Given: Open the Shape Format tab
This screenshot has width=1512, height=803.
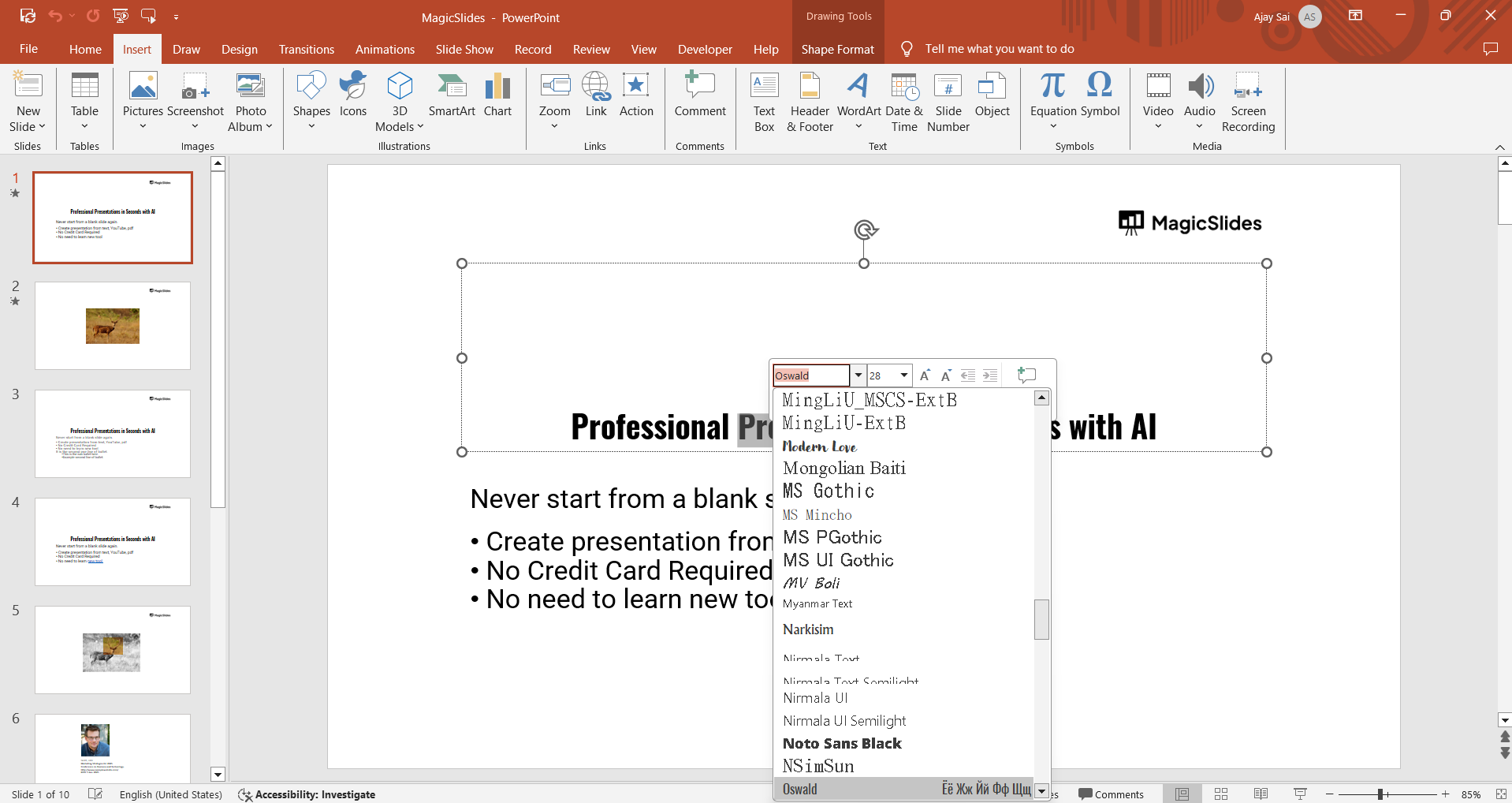Looking at the screenshot, I should coord(837,49).
